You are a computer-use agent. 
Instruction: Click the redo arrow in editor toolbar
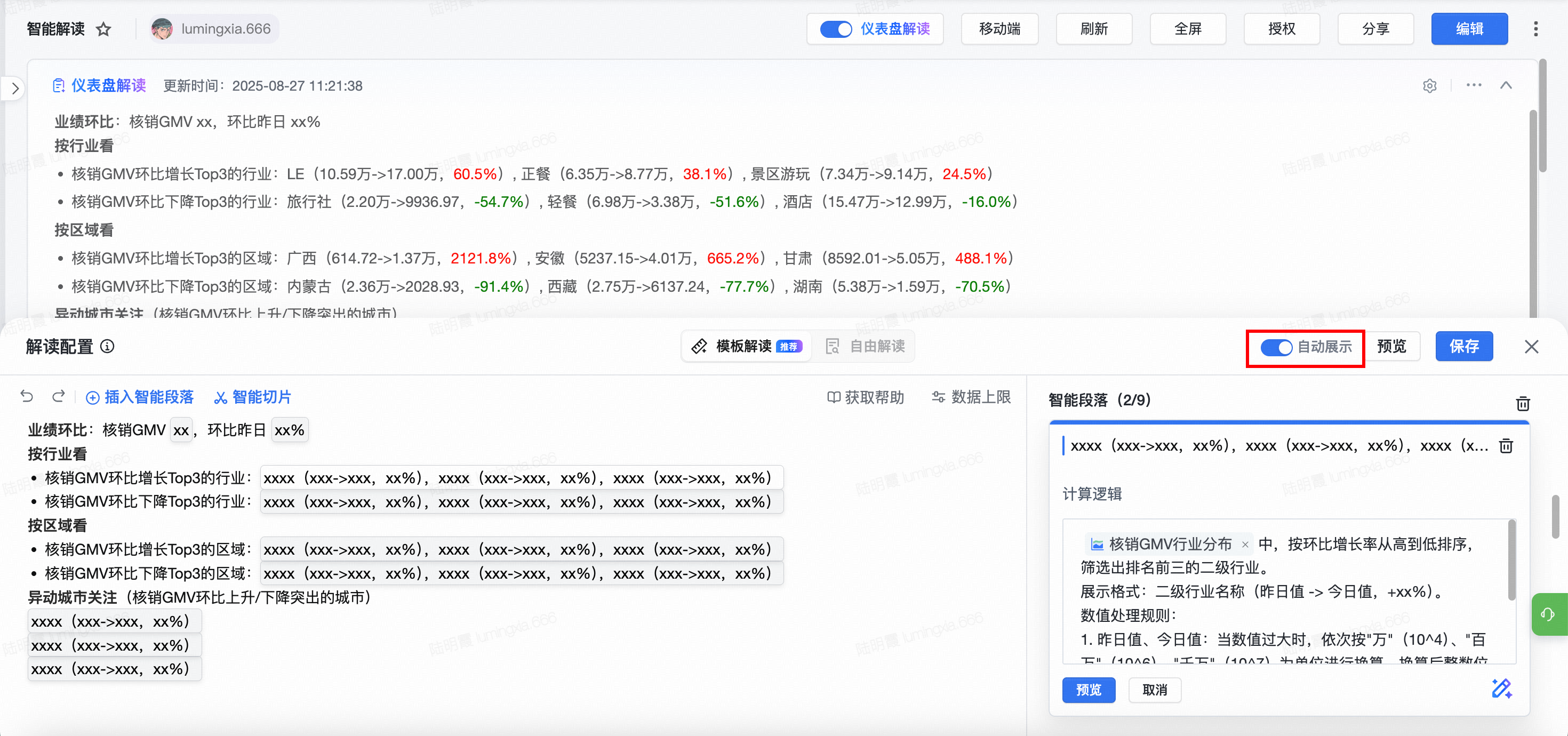pyautogui.click(x=59, y=397)
